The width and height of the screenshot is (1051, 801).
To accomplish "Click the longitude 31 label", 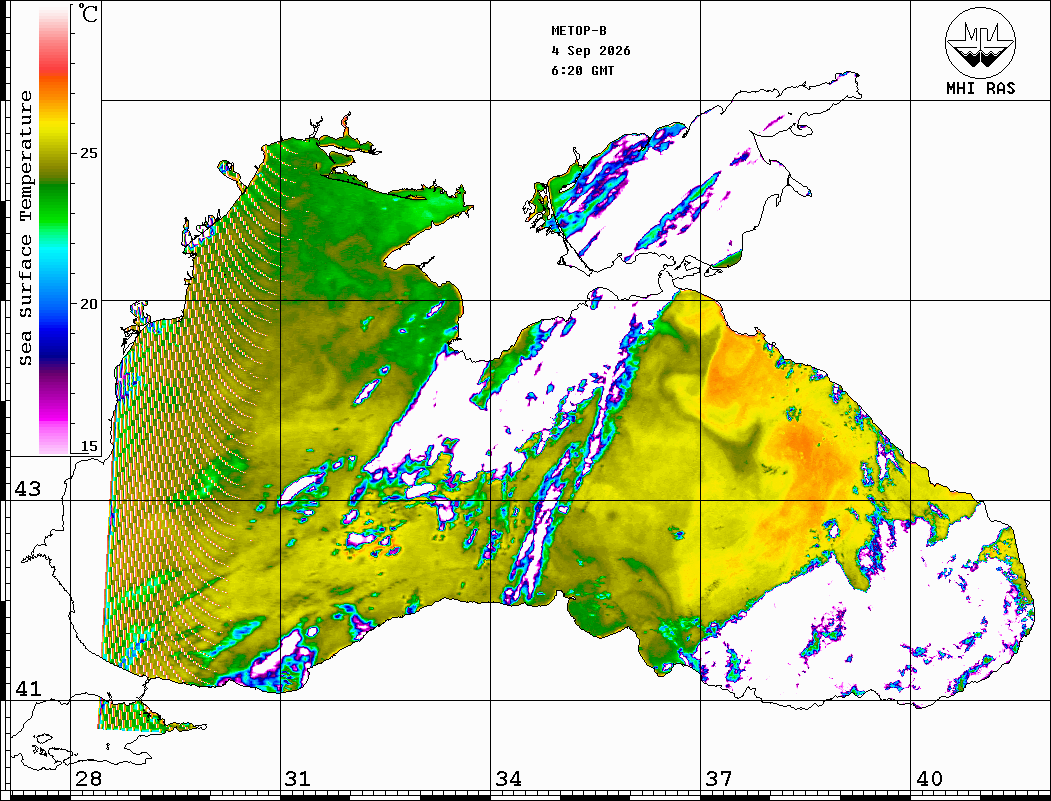I will point(298,778).
